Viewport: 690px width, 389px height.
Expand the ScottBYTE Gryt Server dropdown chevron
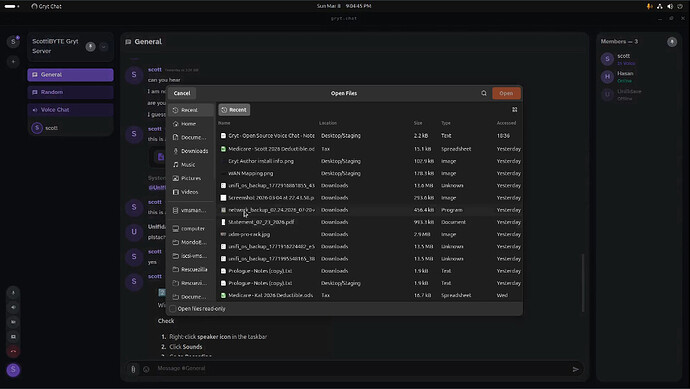click(x=104, y=47)
